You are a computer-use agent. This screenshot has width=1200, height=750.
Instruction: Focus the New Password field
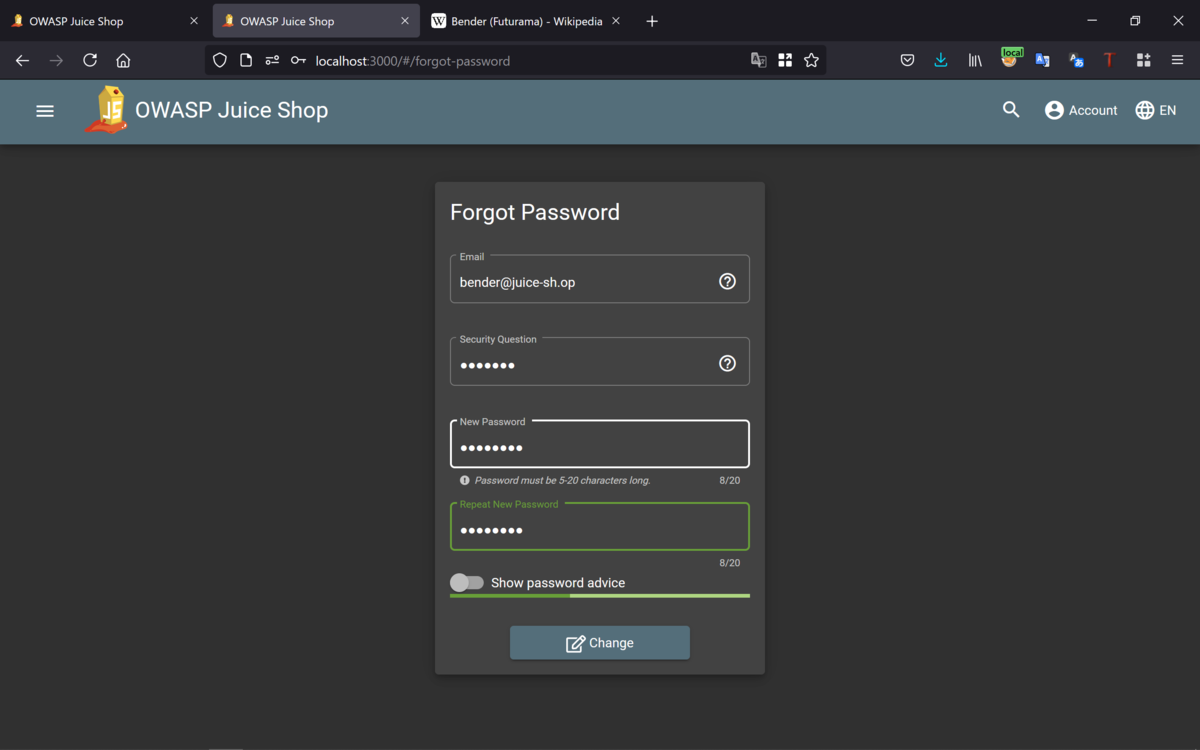coord(600,444)
